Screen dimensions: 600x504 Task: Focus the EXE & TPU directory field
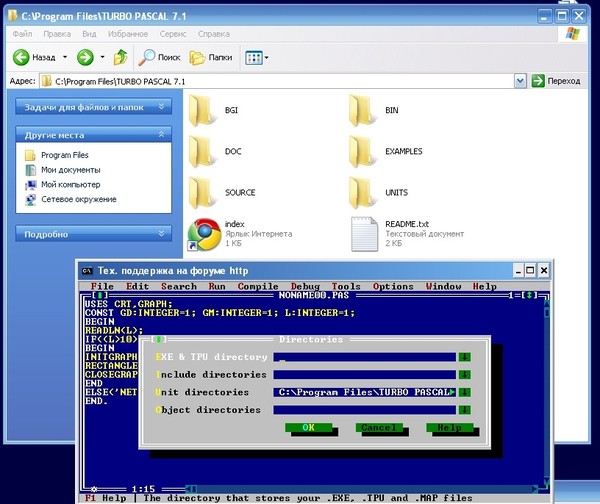(365, 357)
